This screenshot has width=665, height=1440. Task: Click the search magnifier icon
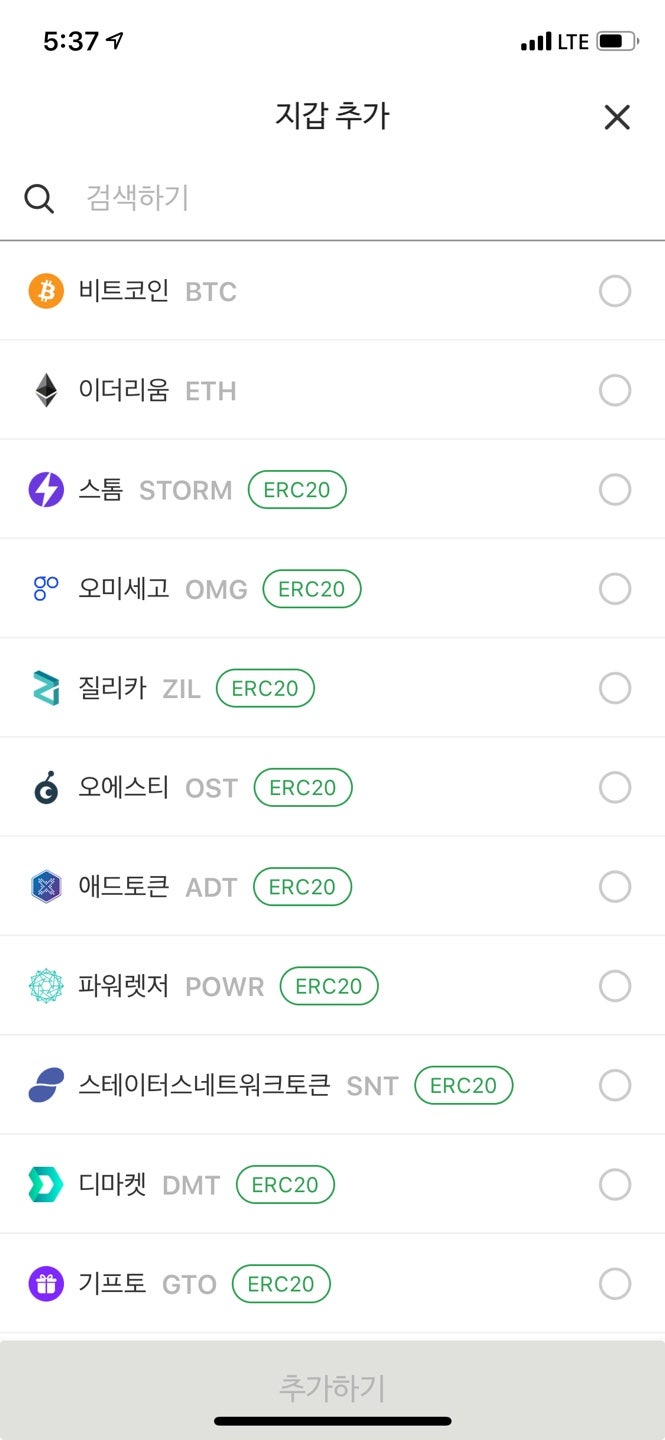40,198
